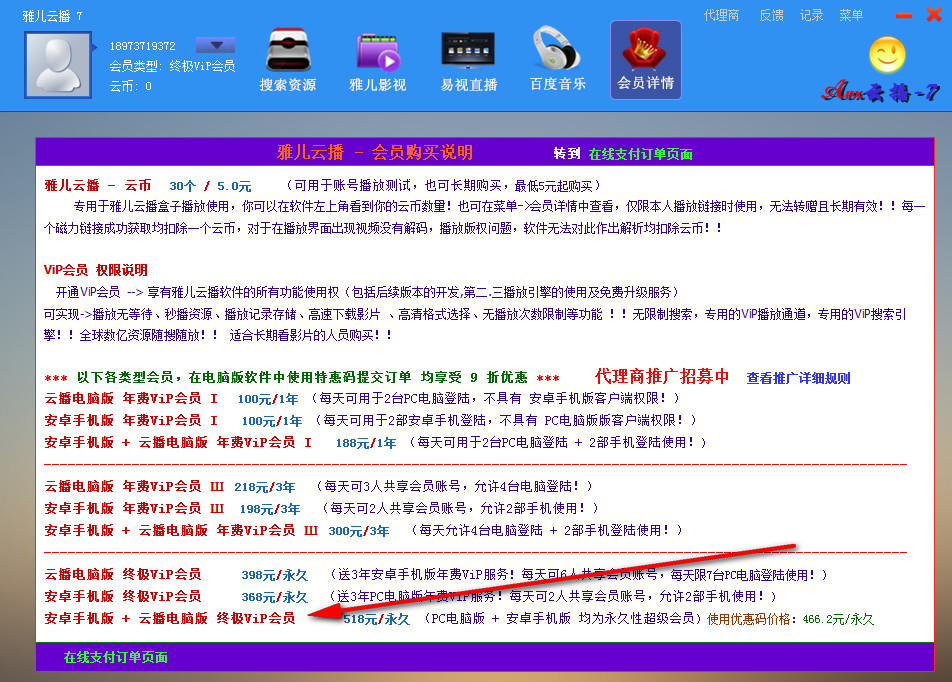
Task: Click the user avatar picture
Action: pyautogui.click(x=58, y=65)
